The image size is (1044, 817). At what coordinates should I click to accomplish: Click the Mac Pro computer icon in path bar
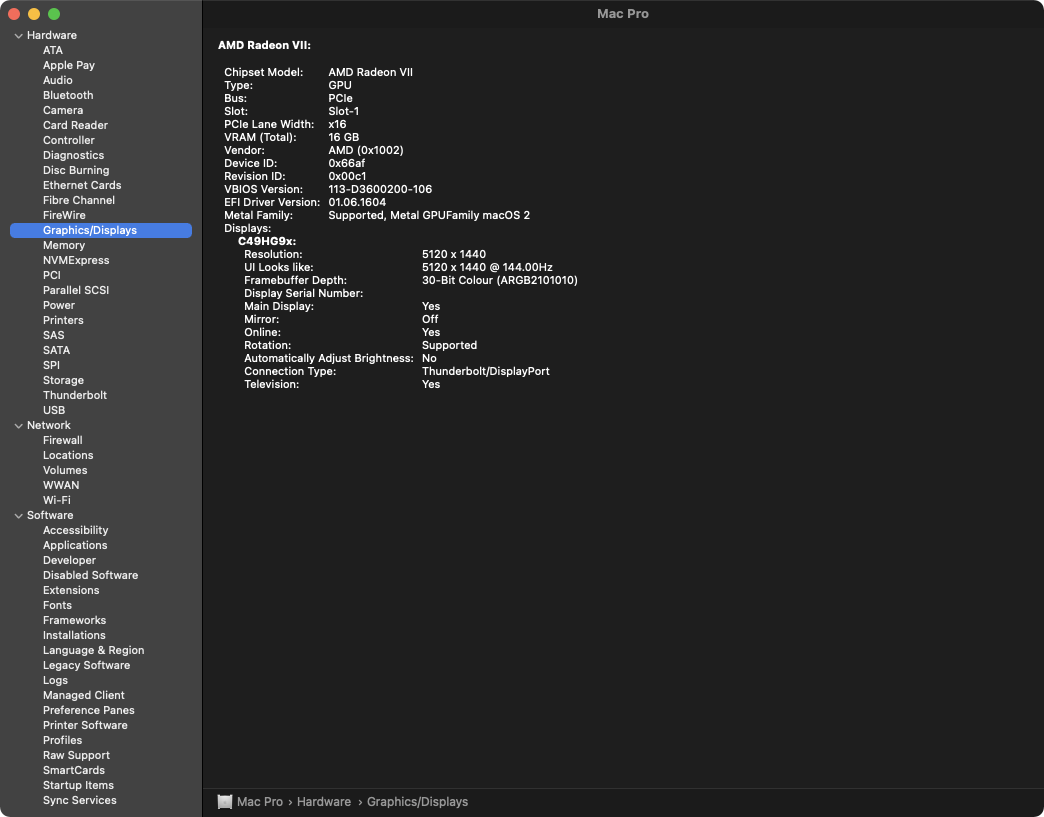(225, 802)
